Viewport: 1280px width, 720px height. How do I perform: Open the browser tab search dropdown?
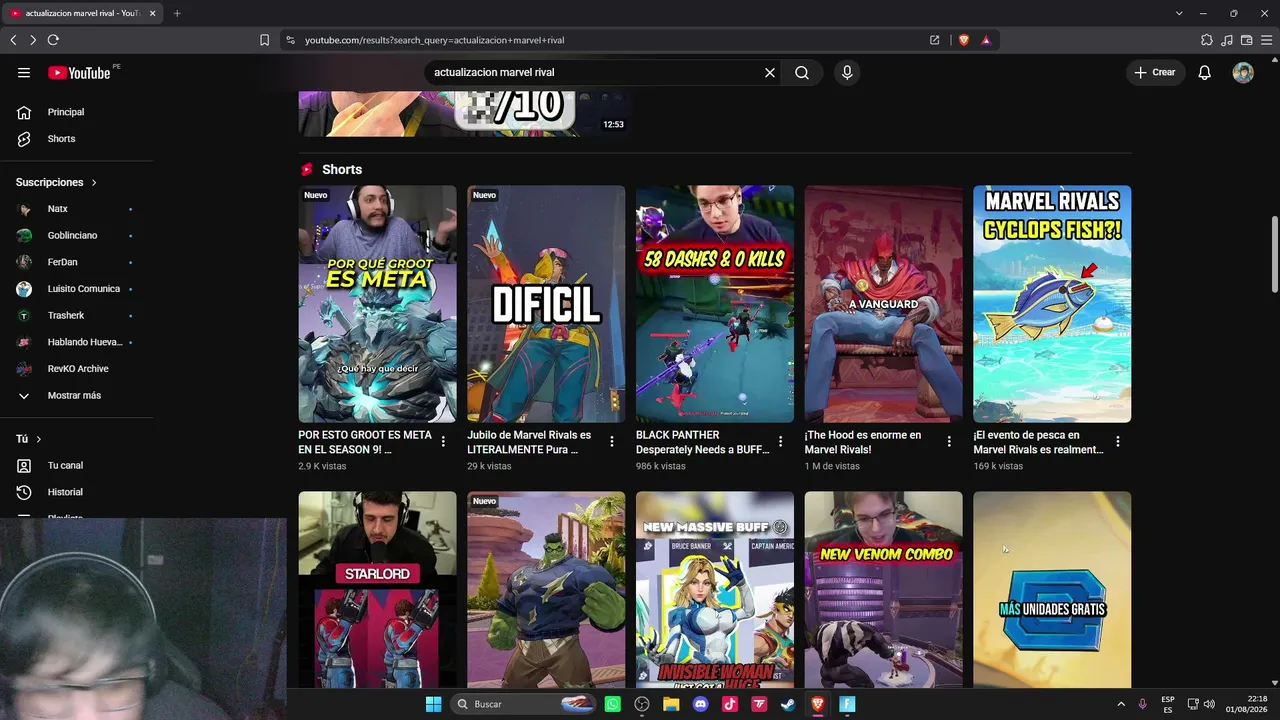[x=1179, y=13]
